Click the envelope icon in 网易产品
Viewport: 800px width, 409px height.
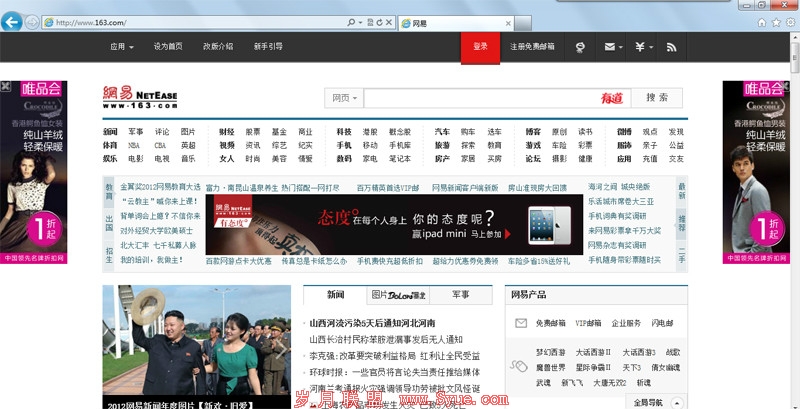tap(520, 323)
